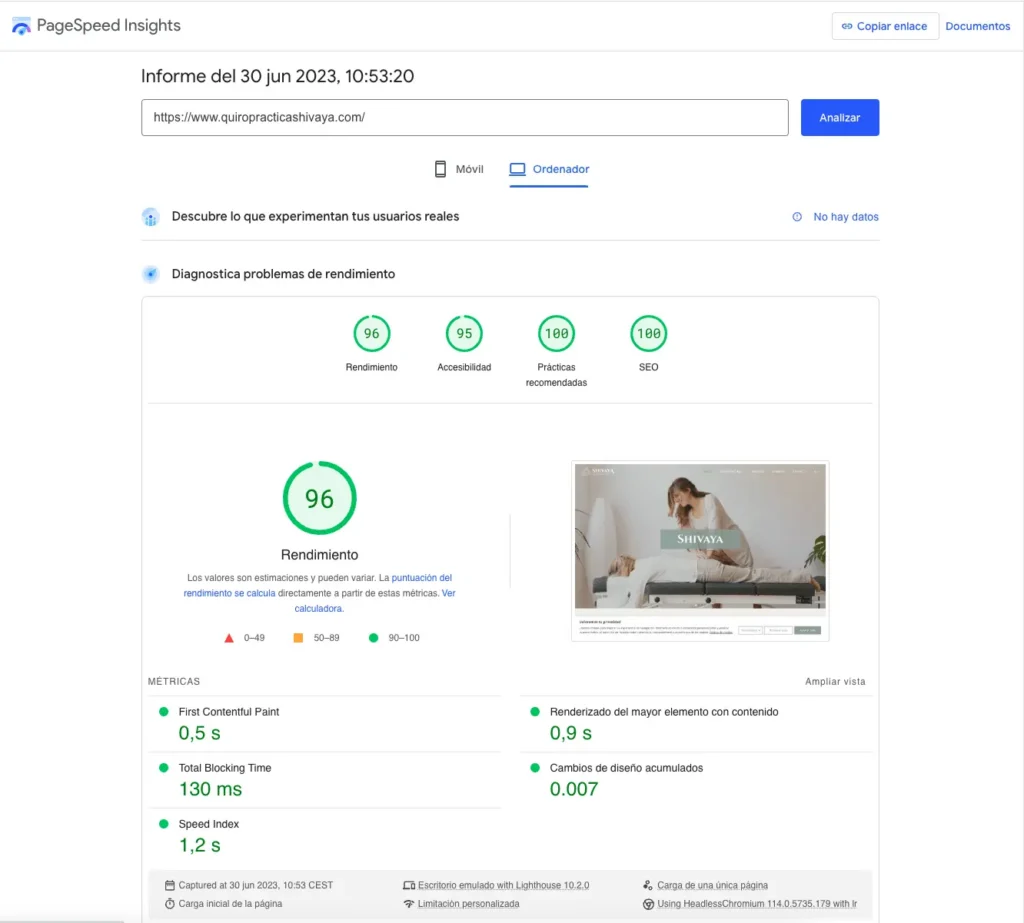Screen dimensions: 1024x923
Task: Click Escritorio emulado with Lighthouse 10.2.0
Action: coord(504,886)
